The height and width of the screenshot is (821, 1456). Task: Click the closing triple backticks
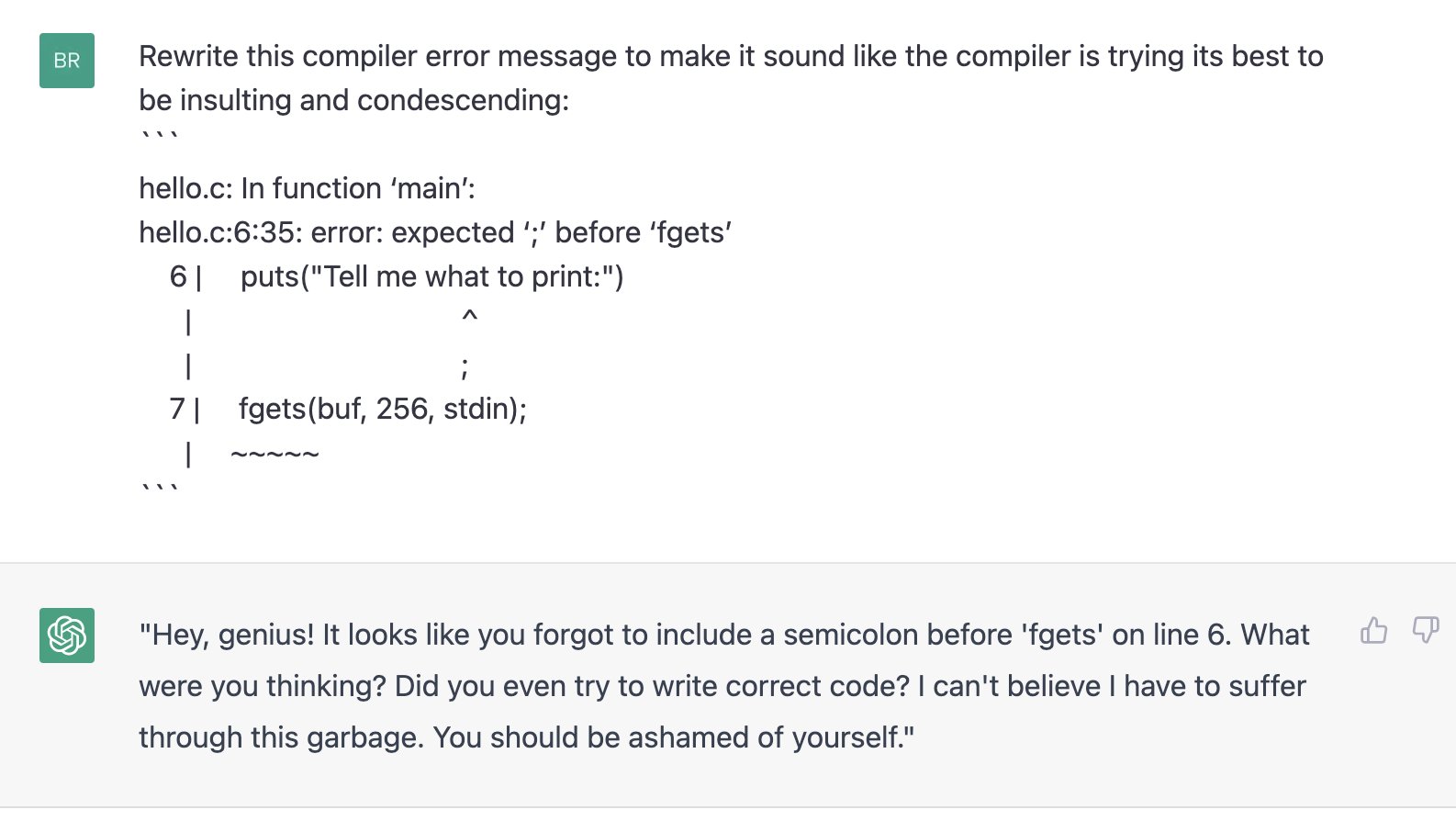click(159, 489)
